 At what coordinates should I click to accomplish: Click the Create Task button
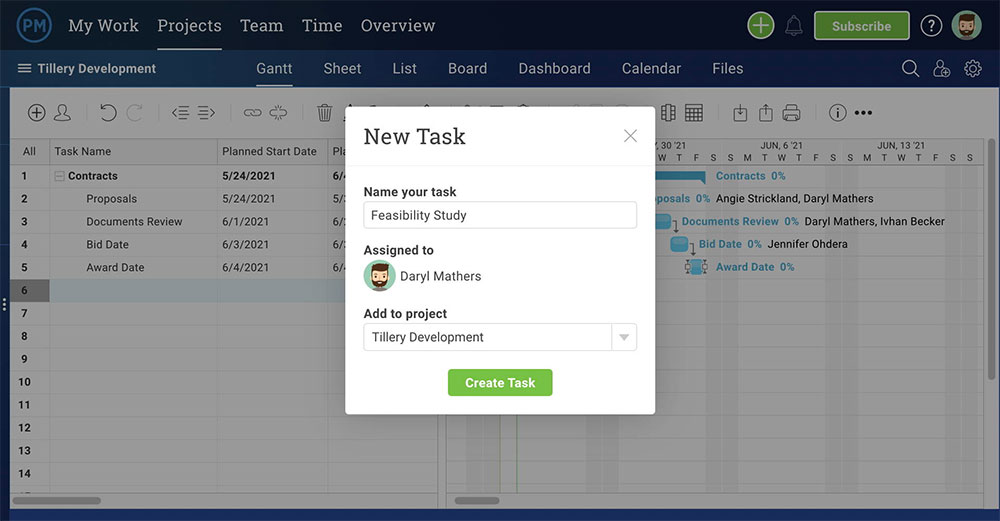(x=500, y=383)
